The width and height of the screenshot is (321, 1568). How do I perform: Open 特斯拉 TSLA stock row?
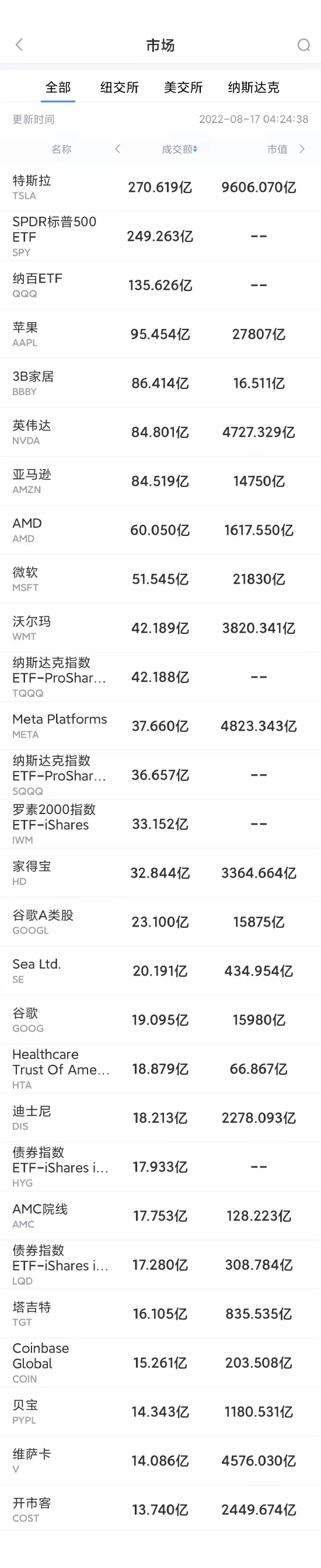pos(160,188)
